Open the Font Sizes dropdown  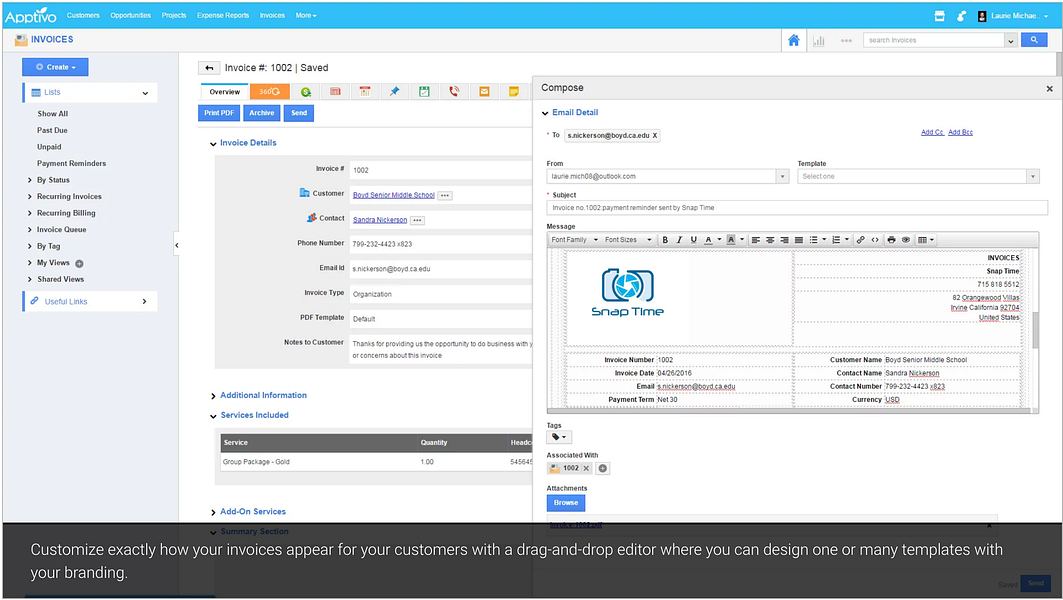tap(628, 240)
